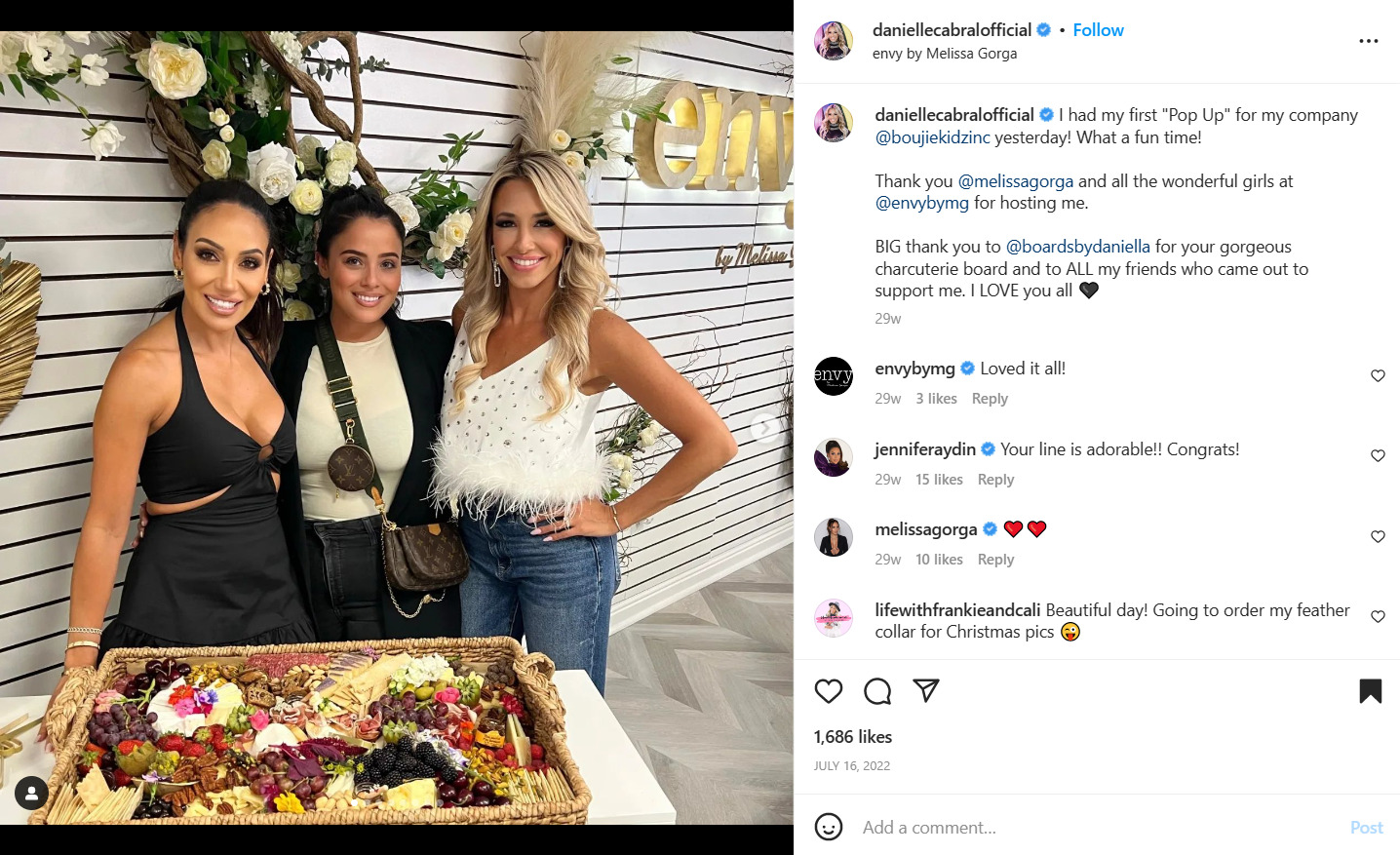Follow daniellecabralofficial
Viewport: 1400px width, 855px height.
pyautogui.click(x=1098, y=30)
